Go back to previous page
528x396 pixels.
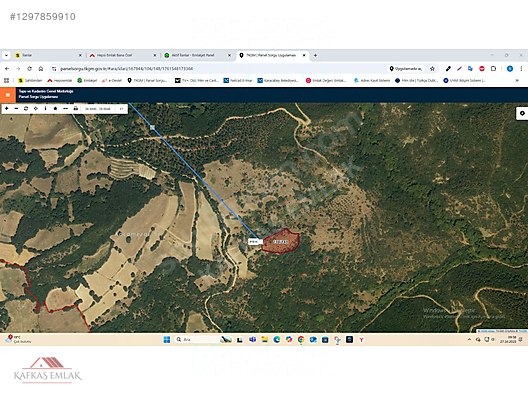point(7,69)
